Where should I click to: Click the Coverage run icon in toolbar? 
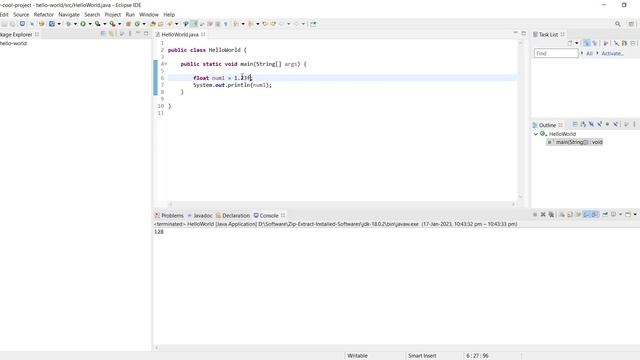pos(98,24)
